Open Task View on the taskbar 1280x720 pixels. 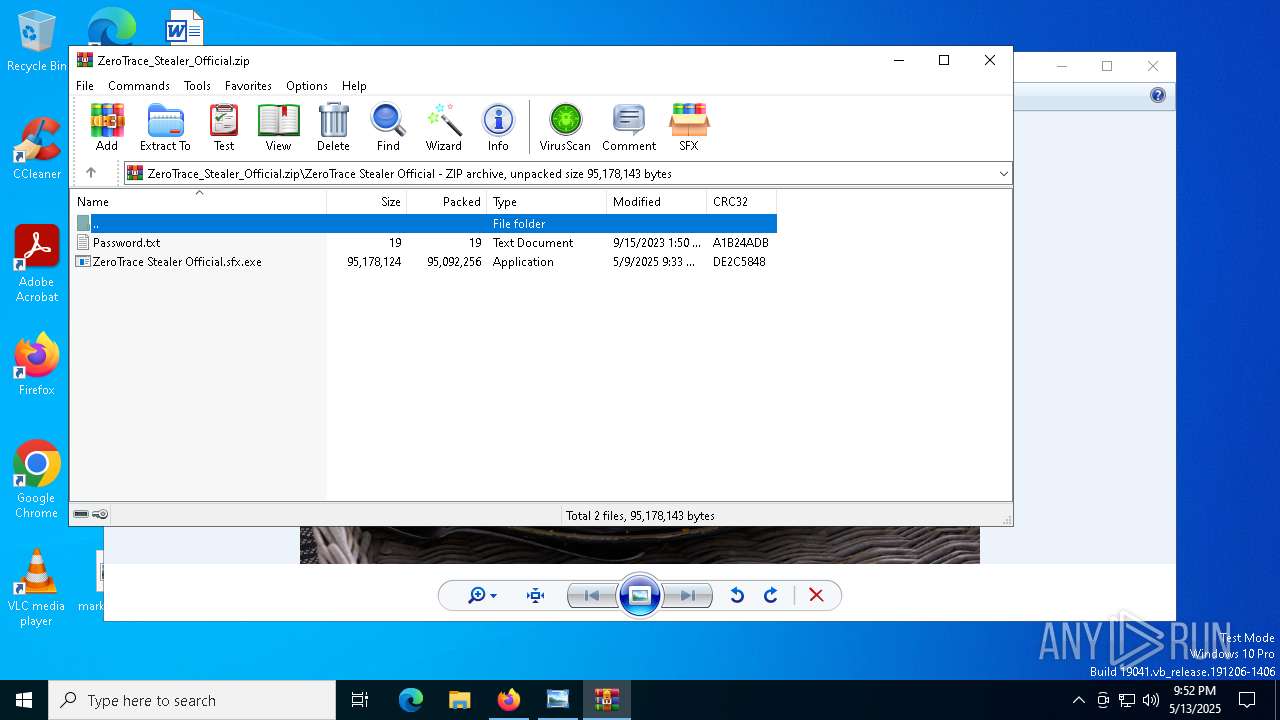click(x=360, y=700)
